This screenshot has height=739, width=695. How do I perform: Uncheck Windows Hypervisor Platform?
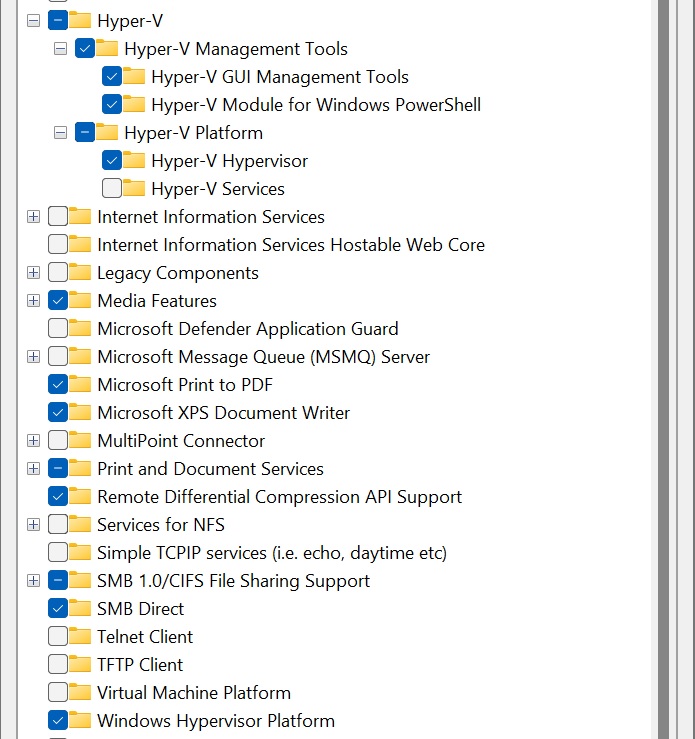[57, 720]
